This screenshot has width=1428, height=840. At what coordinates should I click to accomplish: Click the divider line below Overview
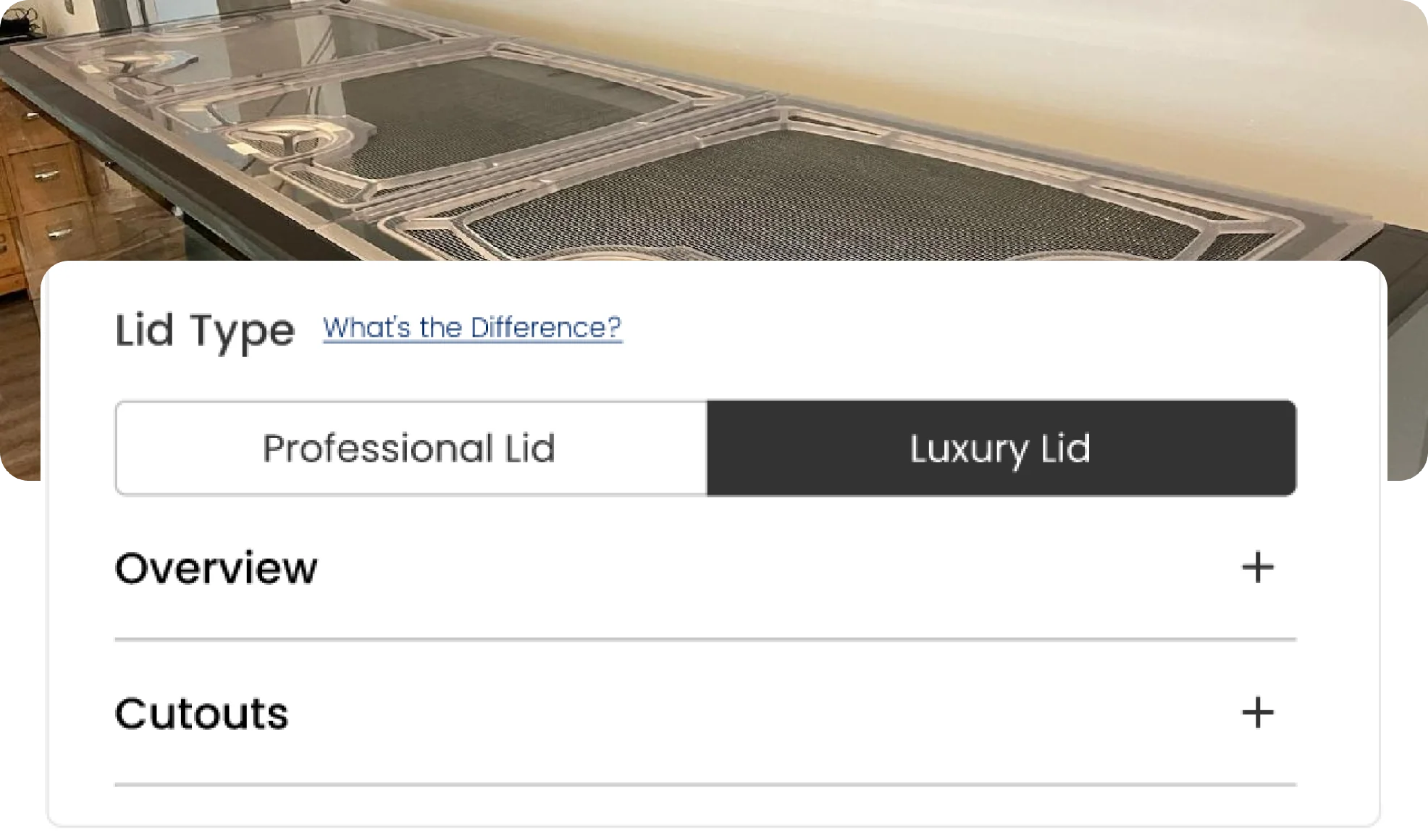tap(706, 640)
